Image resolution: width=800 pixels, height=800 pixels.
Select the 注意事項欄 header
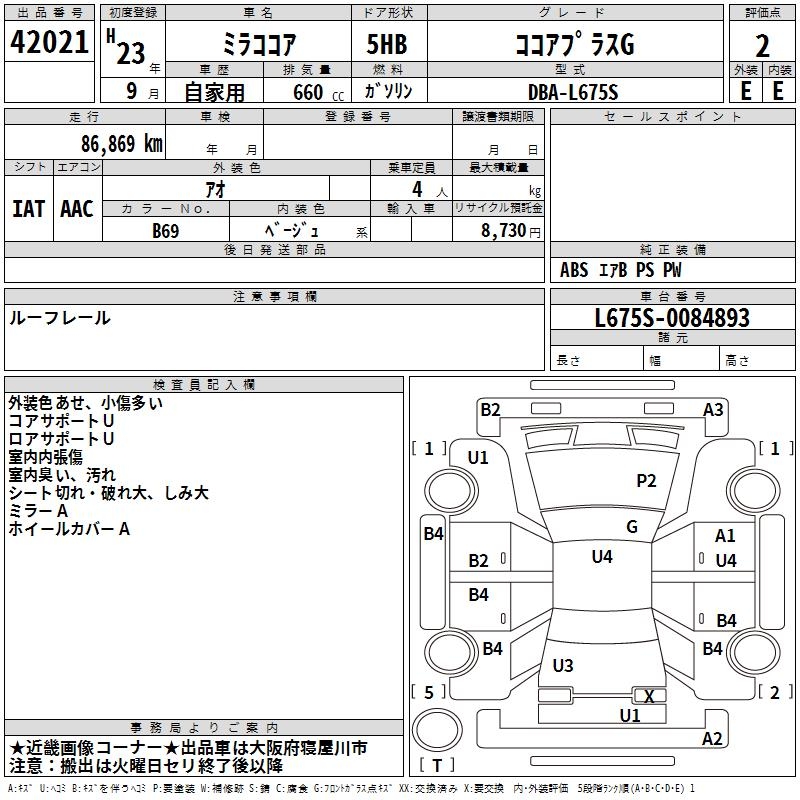point(274,296)
